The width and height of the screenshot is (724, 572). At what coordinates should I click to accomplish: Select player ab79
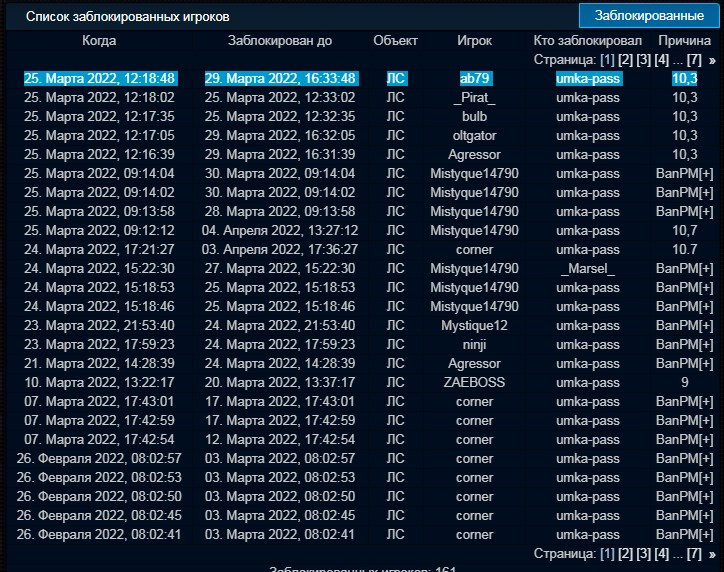tap(474, 78)
